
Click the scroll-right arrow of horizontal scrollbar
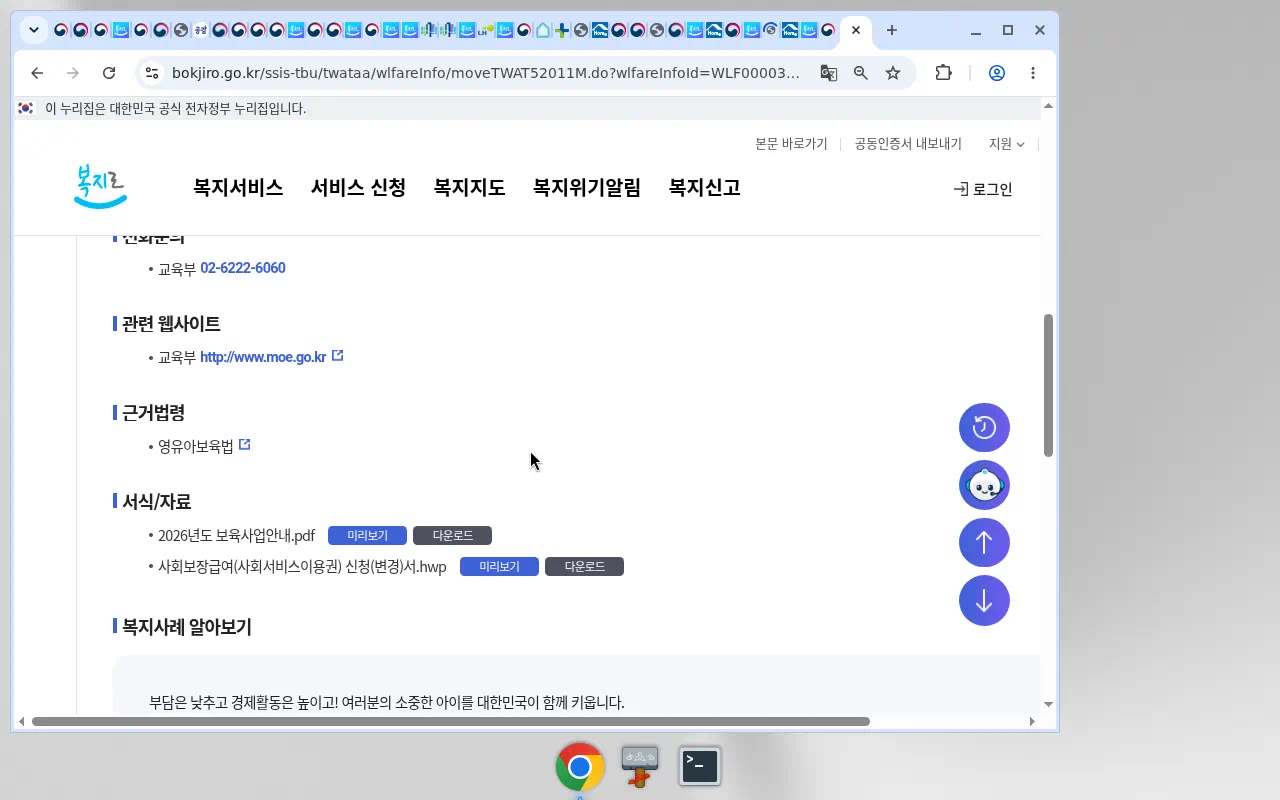[1032, 721]
